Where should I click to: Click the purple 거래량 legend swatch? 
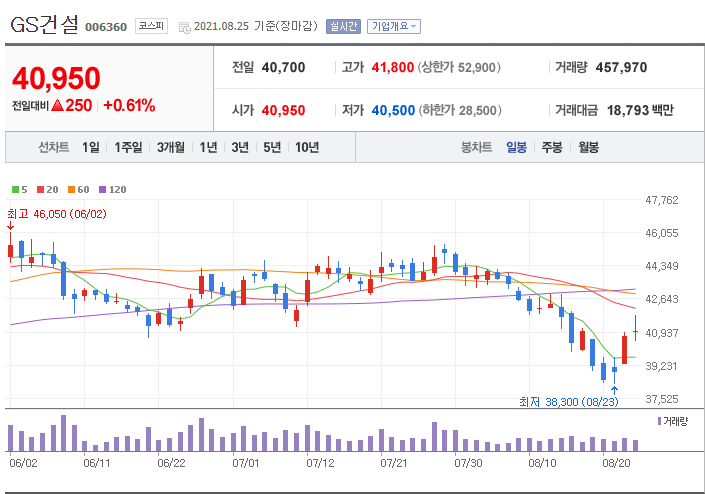[x=660, y=421]
